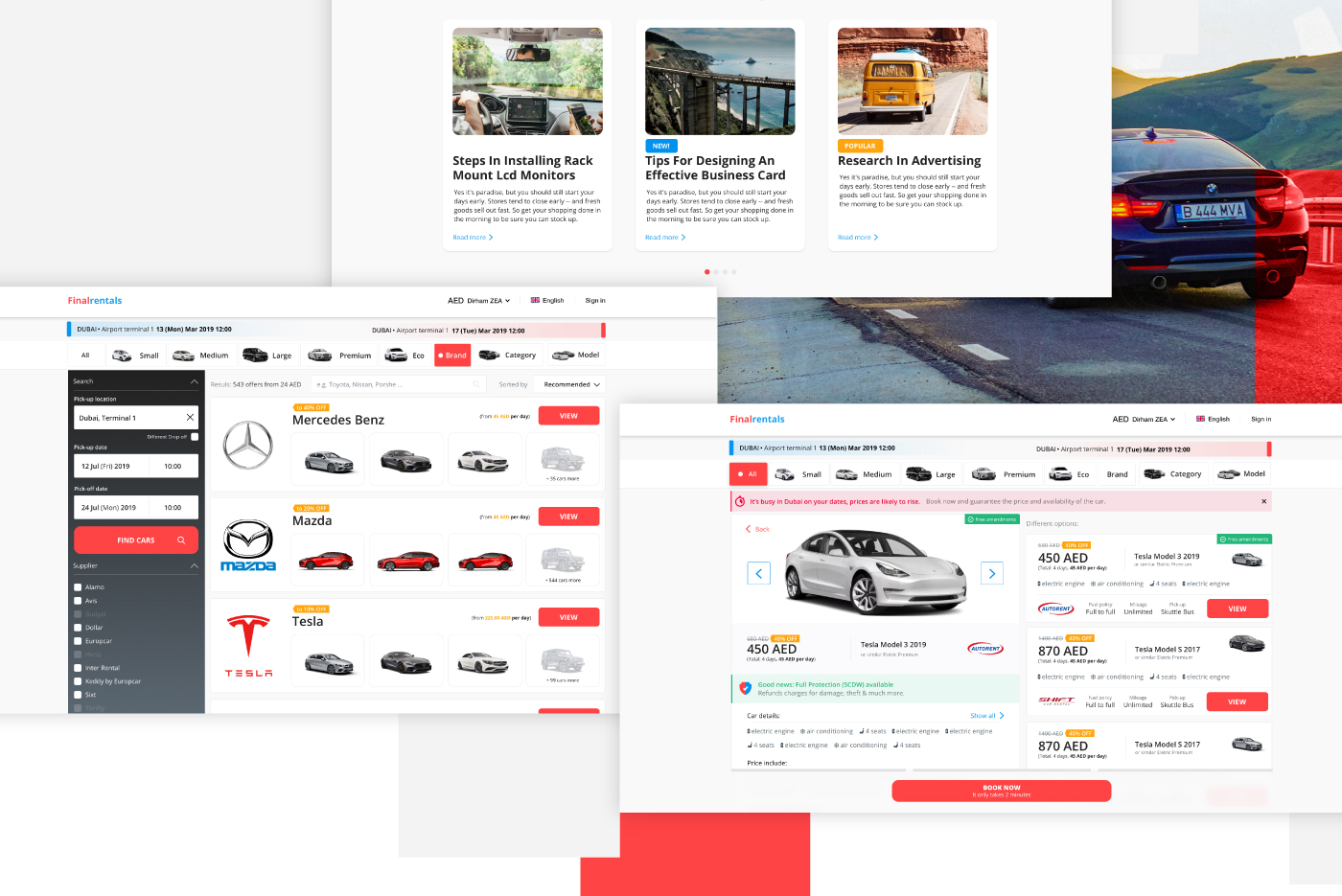
Task: Tick the Europcar supplier filter
Action: click(78, 641)
